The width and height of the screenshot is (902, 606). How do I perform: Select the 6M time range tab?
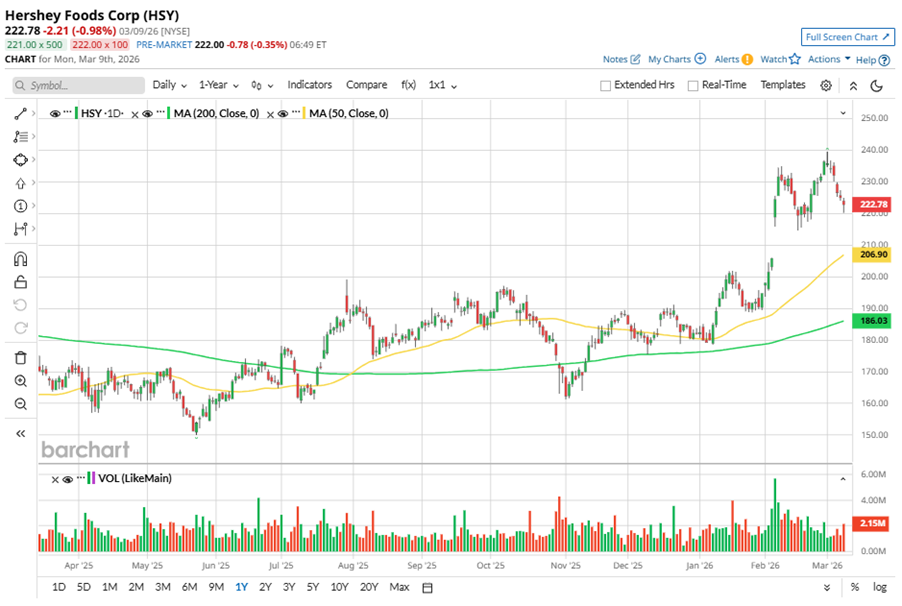(189, 586)
